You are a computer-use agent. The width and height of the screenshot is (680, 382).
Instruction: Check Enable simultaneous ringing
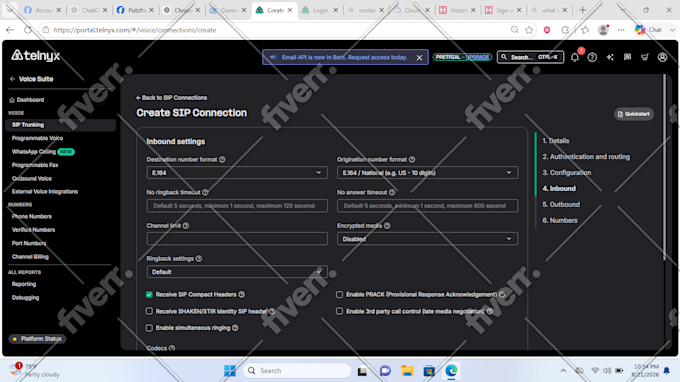(x=149, y=328)
